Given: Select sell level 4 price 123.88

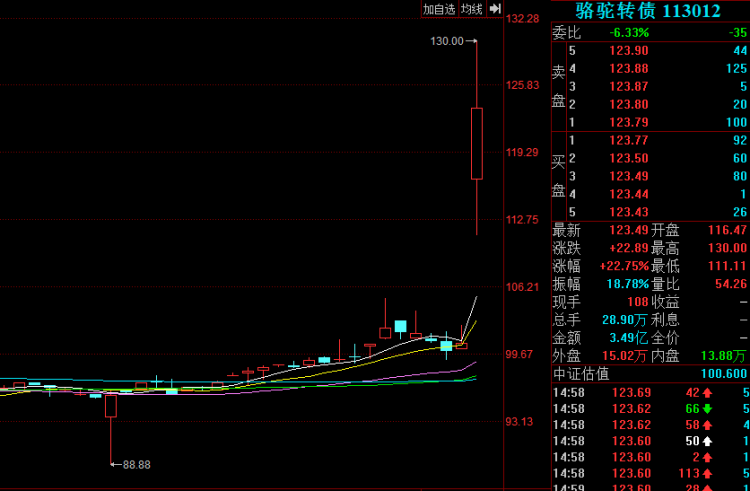Looking at the screenshot, I should [629, 68].
